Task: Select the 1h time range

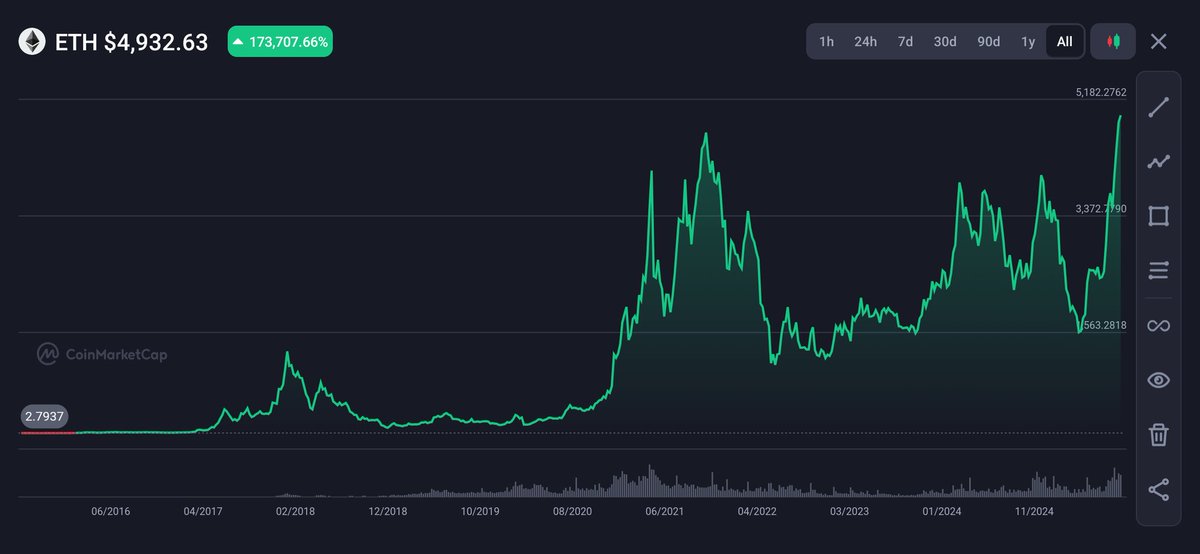Action: point(826,42)
